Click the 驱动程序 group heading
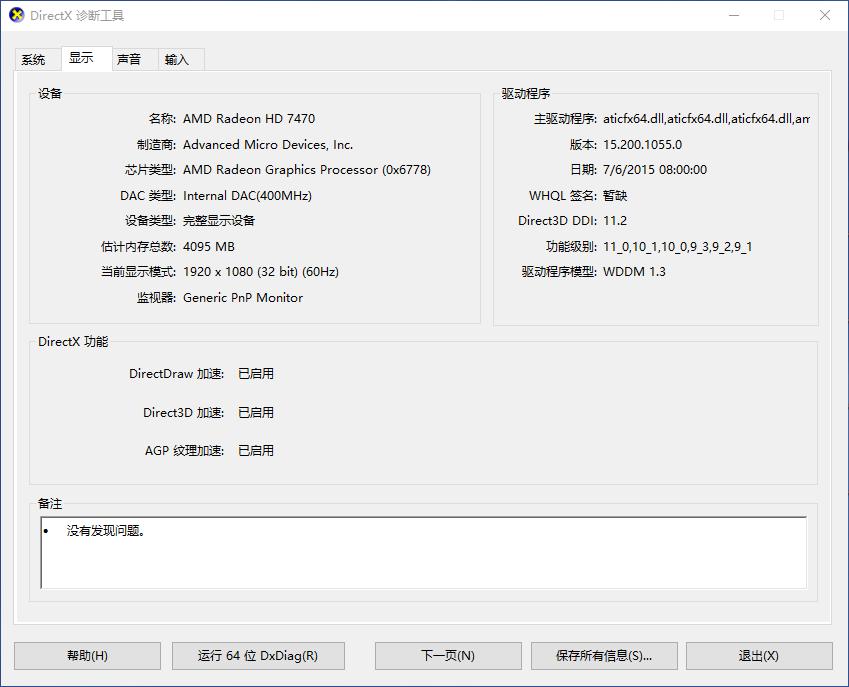 click(526, 94)
